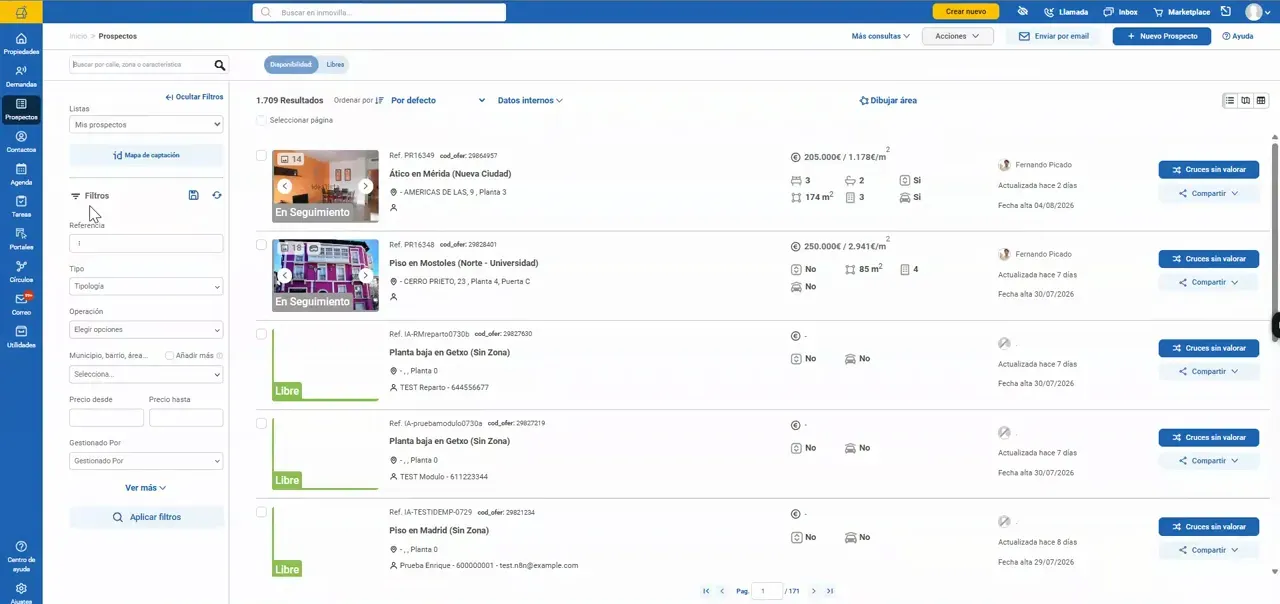Open Llamada phone option
Screen dimensions: 1280x604
(x=1066, y=12)
